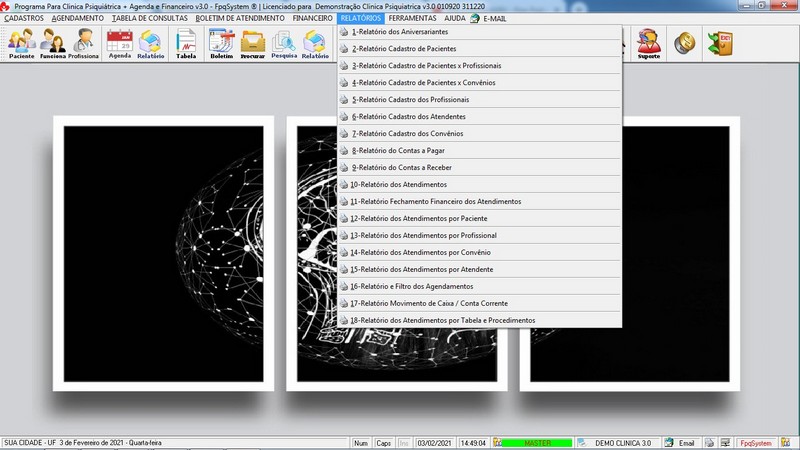Open 9-Relatório do Contas a Receber

click(x=480, y=167)
